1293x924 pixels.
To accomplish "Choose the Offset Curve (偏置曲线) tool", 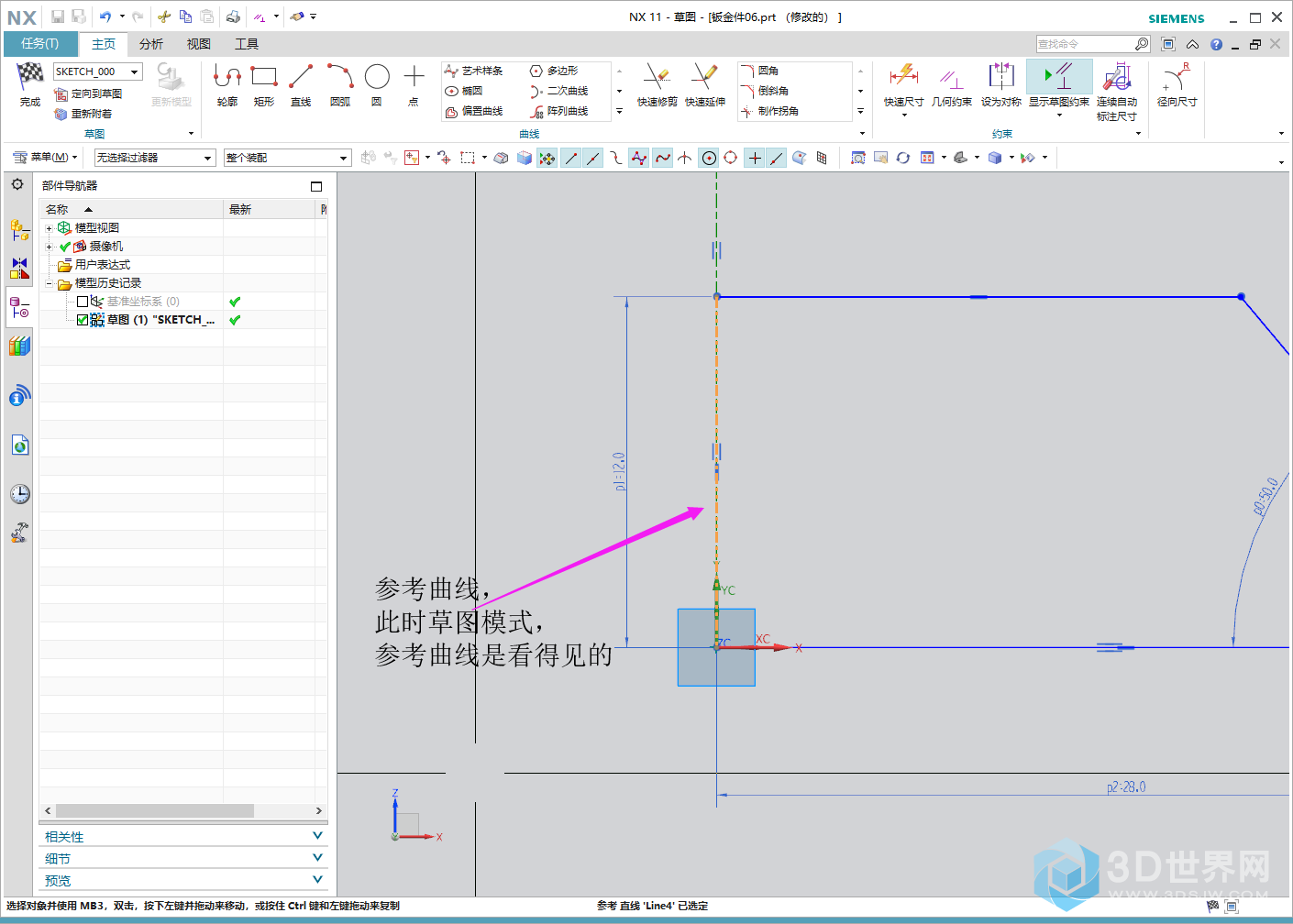I will pos(474,111).
